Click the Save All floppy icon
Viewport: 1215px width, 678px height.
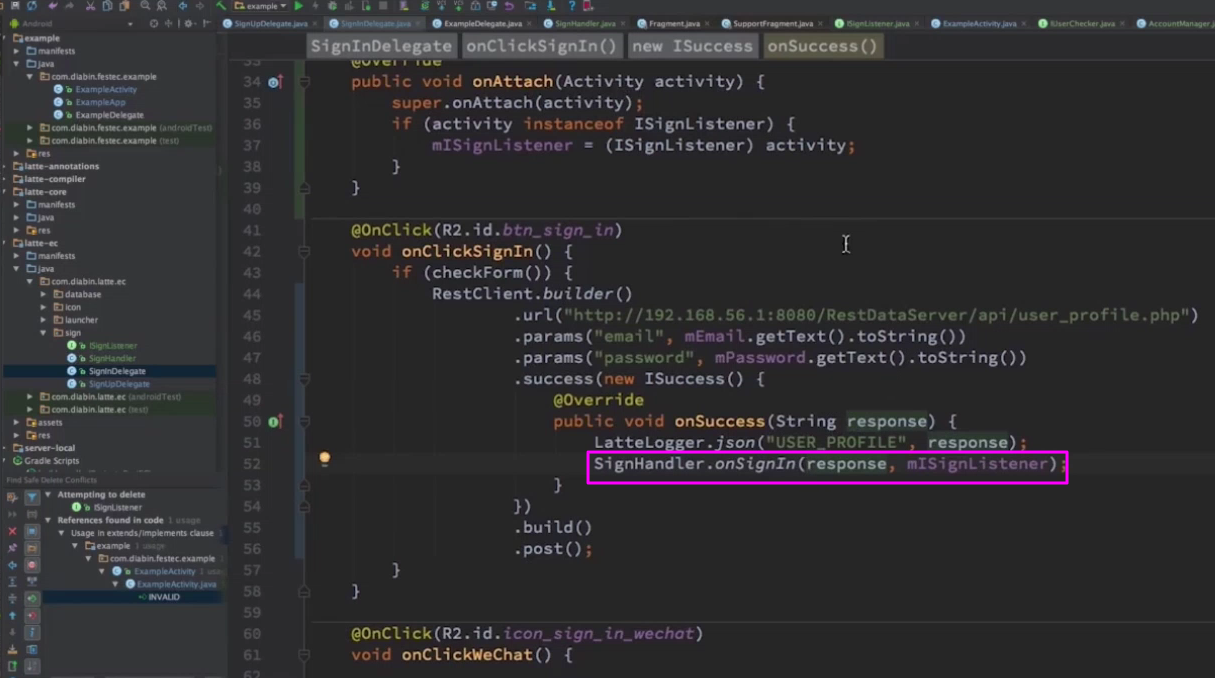15,6
